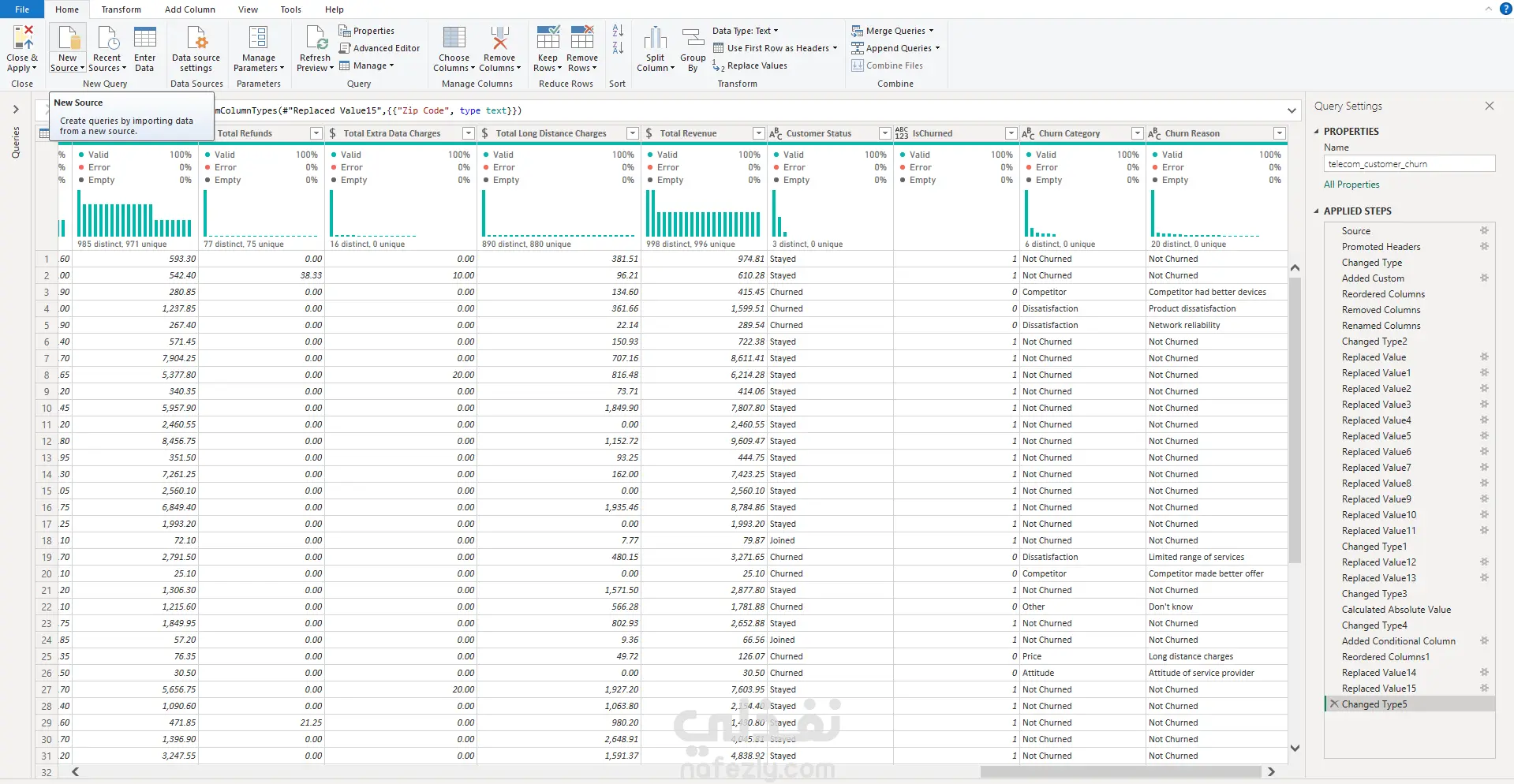Image resolution: width=1514 pixels, height=784 pixels.
Task: Open the IsChurned column filter dropdown
Action: coord(1011,133)
